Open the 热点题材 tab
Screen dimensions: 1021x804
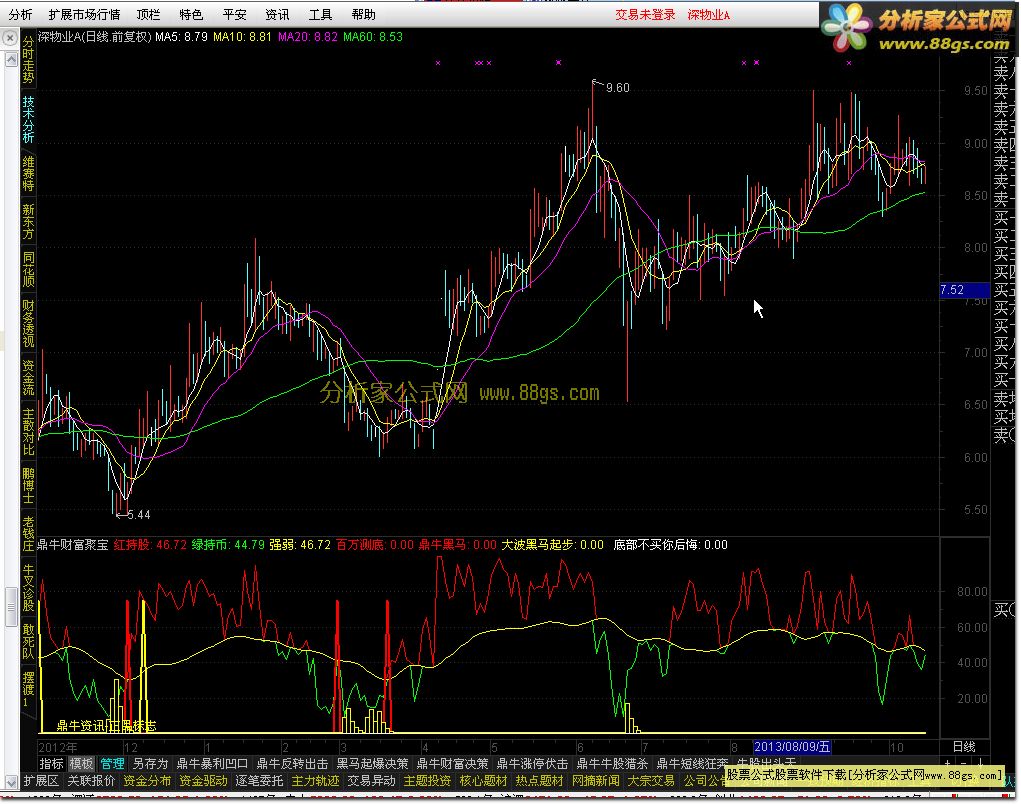click(x=539, y=781)
